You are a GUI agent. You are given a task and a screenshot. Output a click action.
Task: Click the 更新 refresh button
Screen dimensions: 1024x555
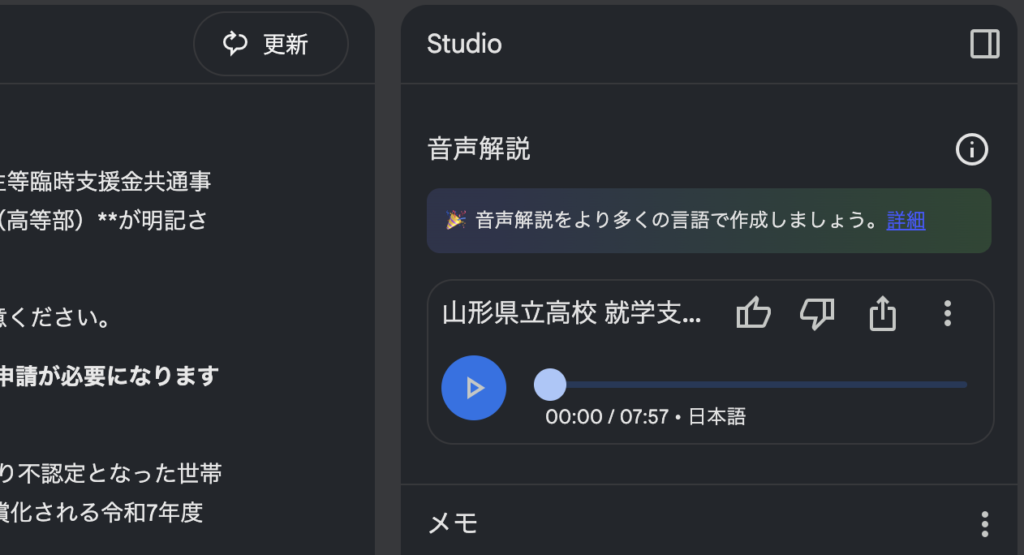[271, 44]
